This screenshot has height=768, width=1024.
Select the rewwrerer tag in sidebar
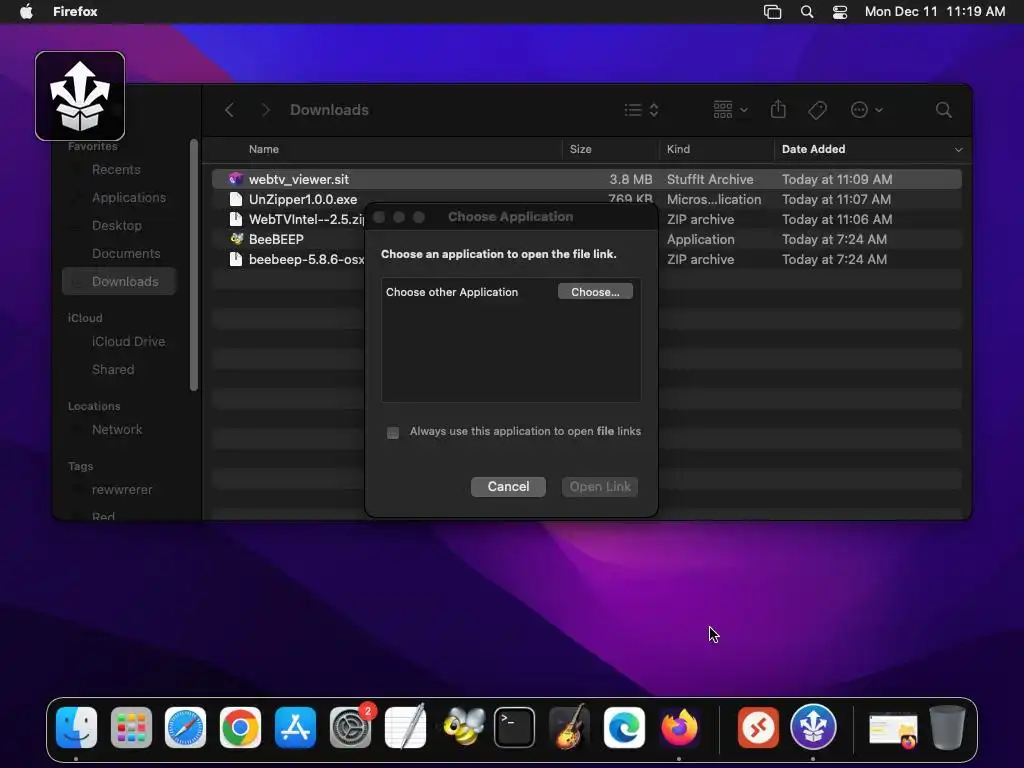122,490
